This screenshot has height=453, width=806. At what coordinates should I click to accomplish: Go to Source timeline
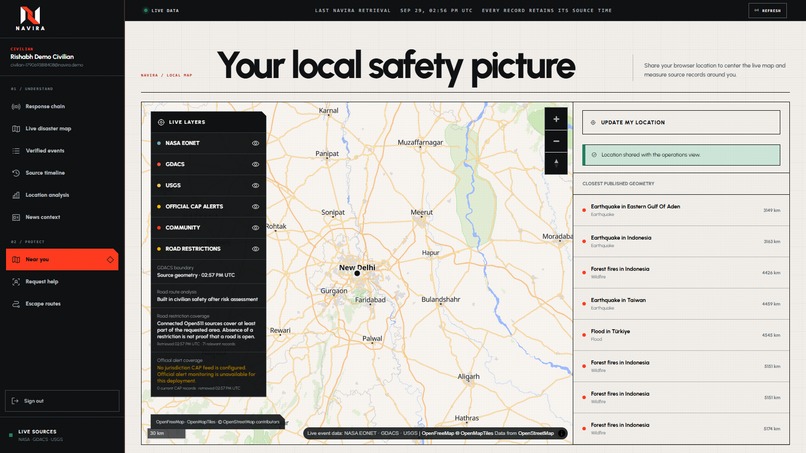62,173
